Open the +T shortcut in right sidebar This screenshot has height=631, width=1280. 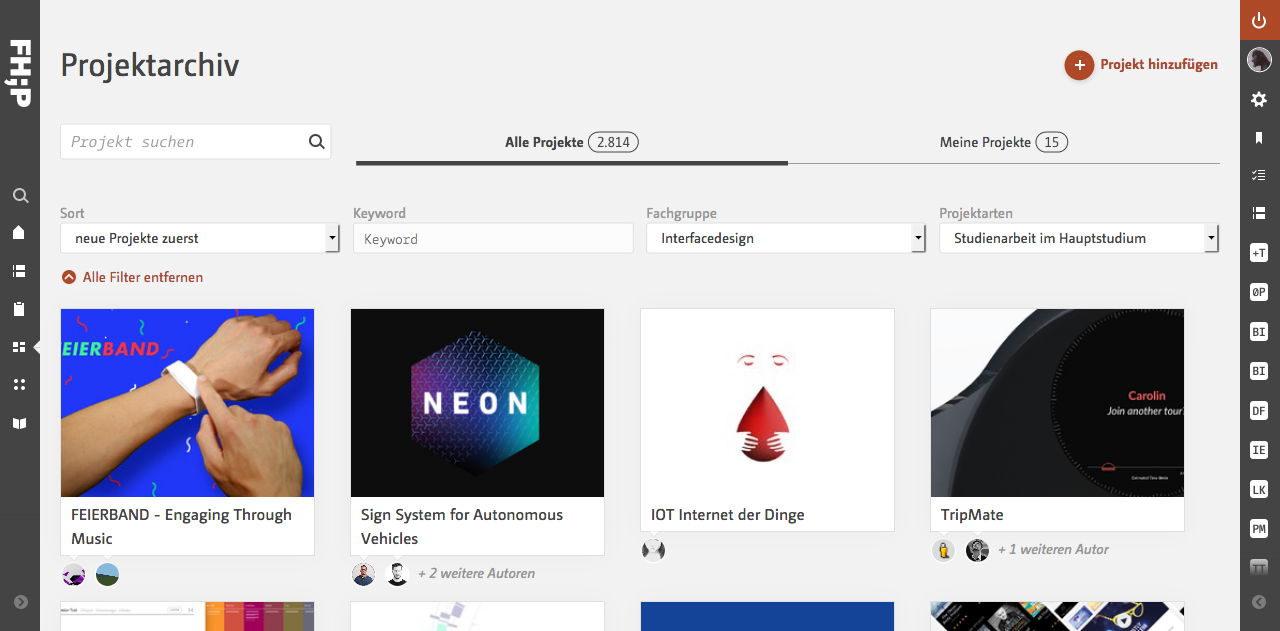point(1260,253)
